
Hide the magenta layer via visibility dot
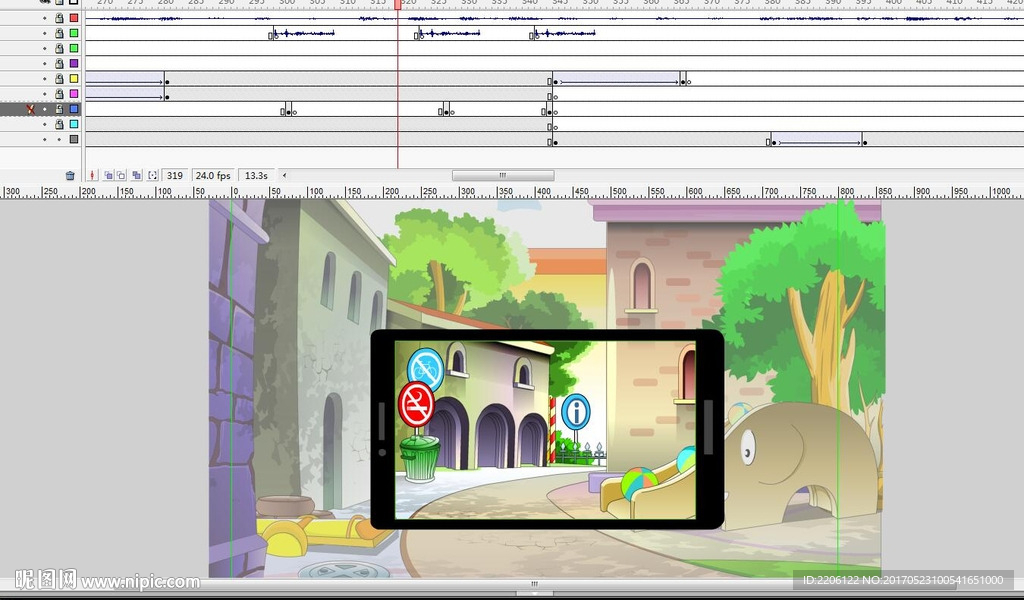pos(44,94)
